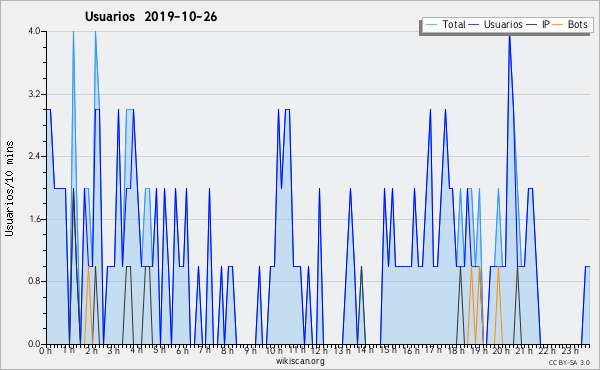
Task: Click the 22 h x-axis label
Action: (547, 351)
